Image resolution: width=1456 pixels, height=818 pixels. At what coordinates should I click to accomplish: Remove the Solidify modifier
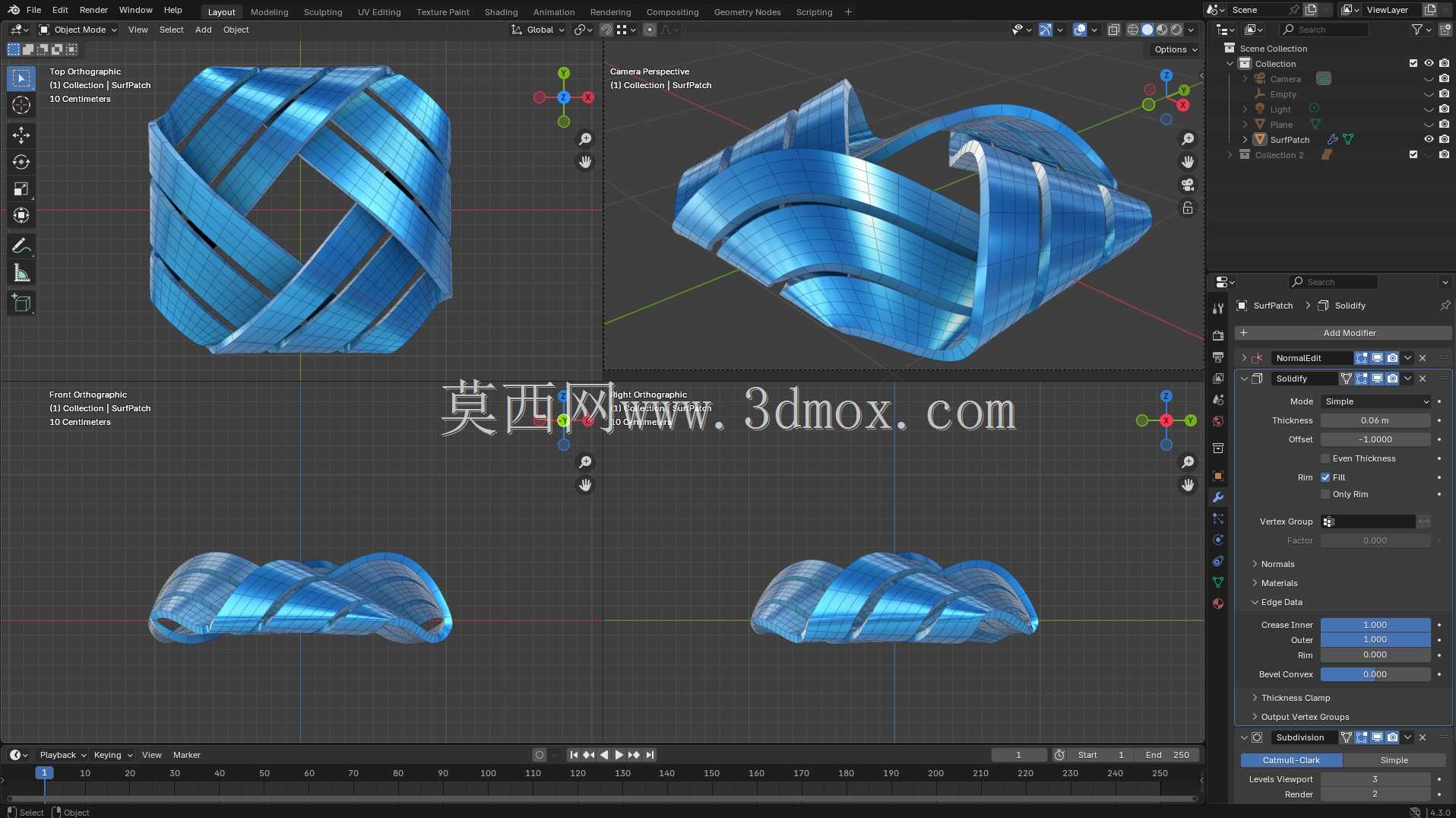[x=1423, y=379]
